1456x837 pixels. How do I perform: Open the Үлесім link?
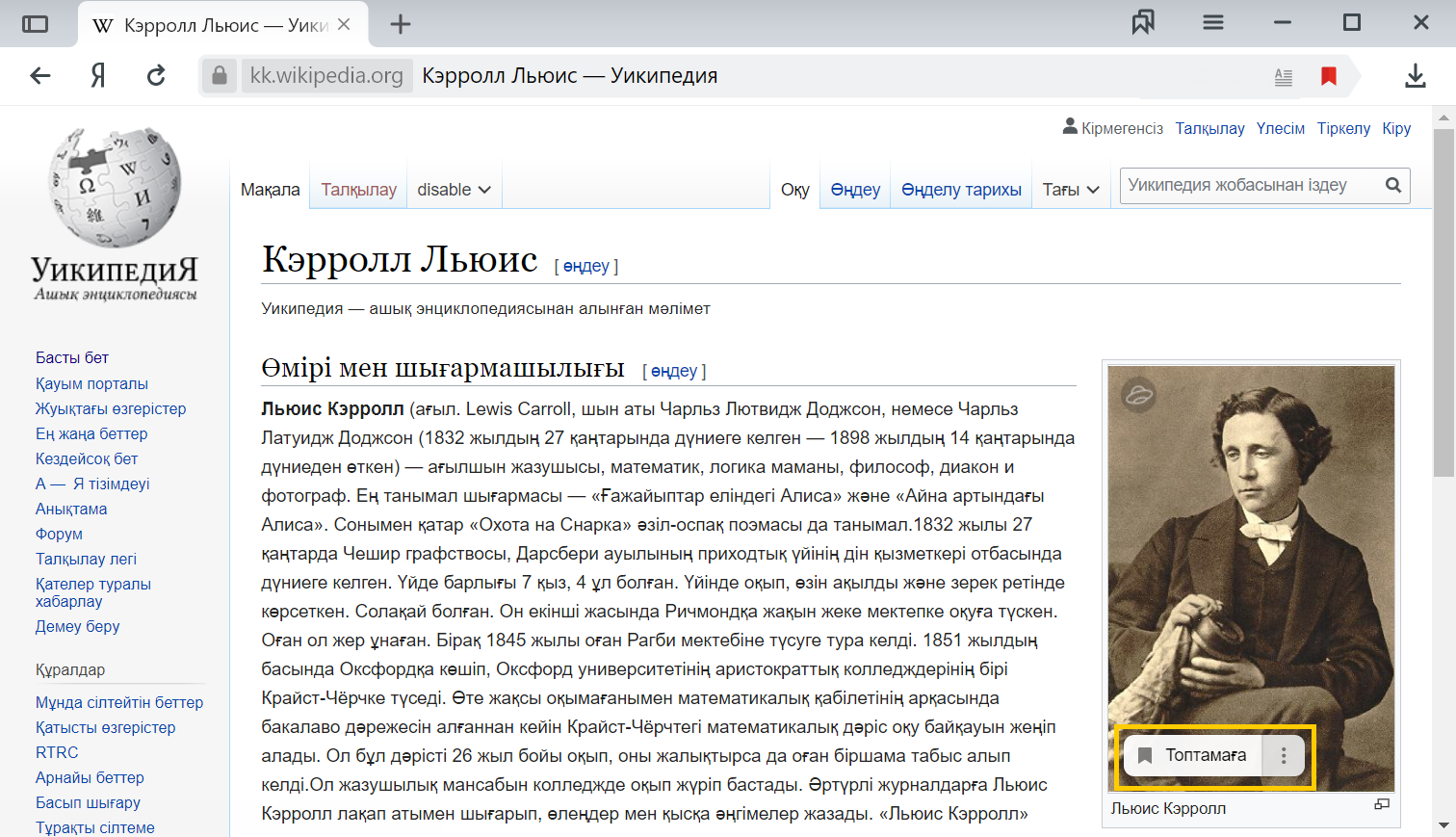coord(1281,128)
